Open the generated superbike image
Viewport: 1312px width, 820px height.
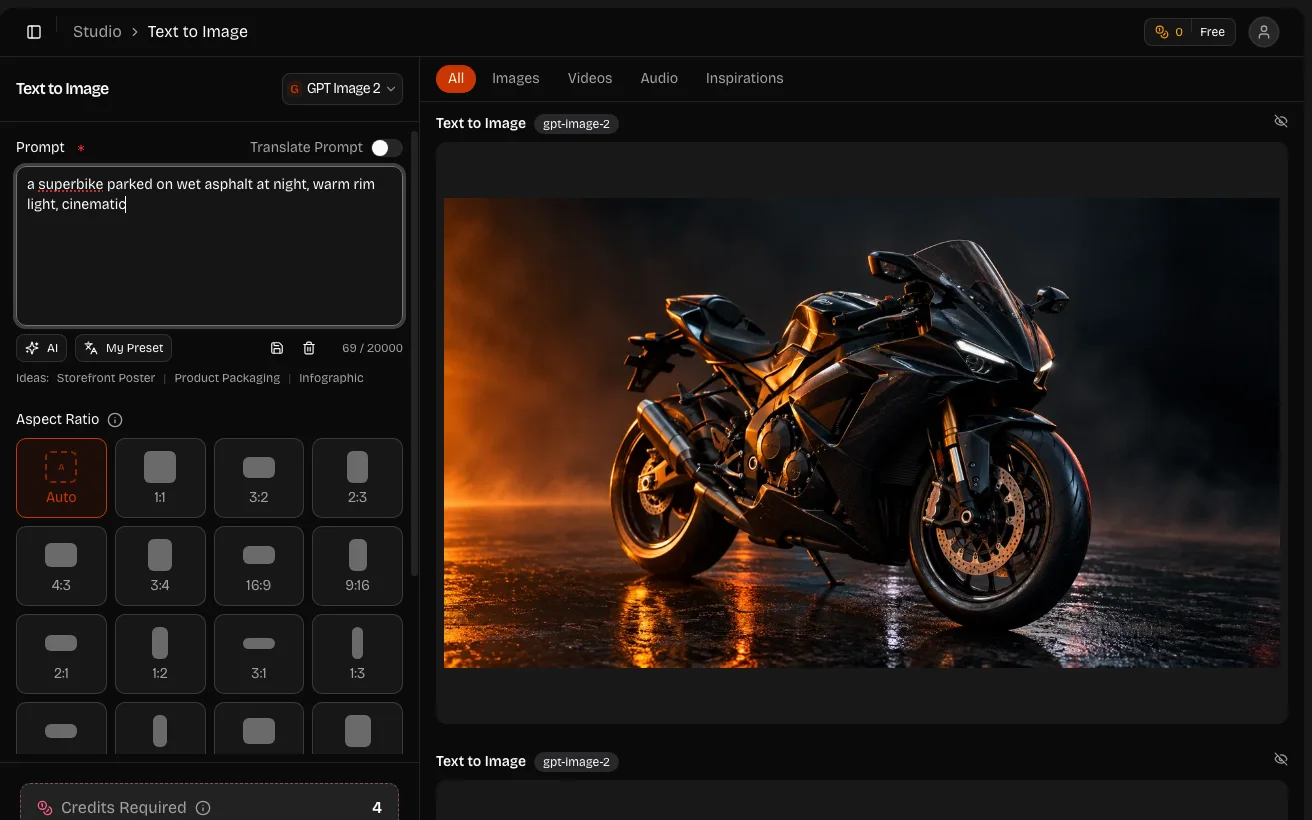click(862, 433)
